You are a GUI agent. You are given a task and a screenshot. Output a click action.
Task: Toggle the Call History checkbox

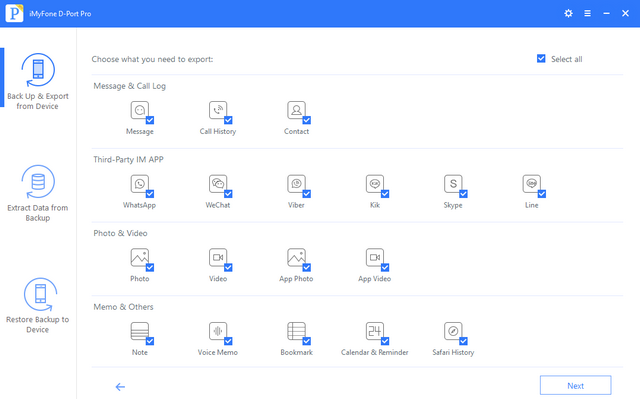pos(228,120)
